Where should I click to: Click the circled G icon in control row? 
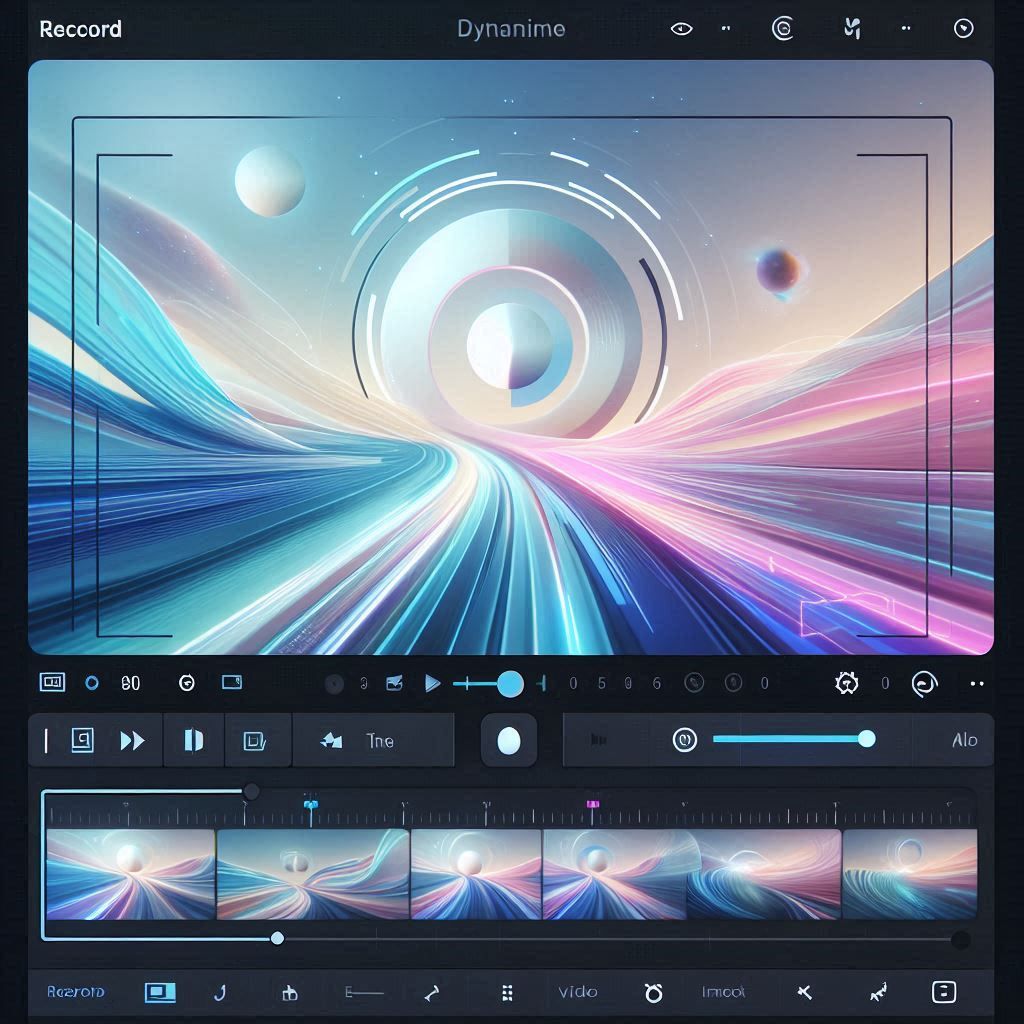click(x=187, y=683)
